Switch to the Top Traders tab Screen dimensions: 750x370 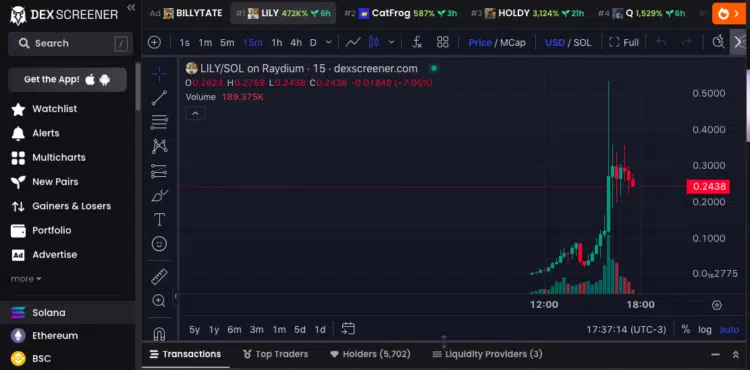[276, 354]
